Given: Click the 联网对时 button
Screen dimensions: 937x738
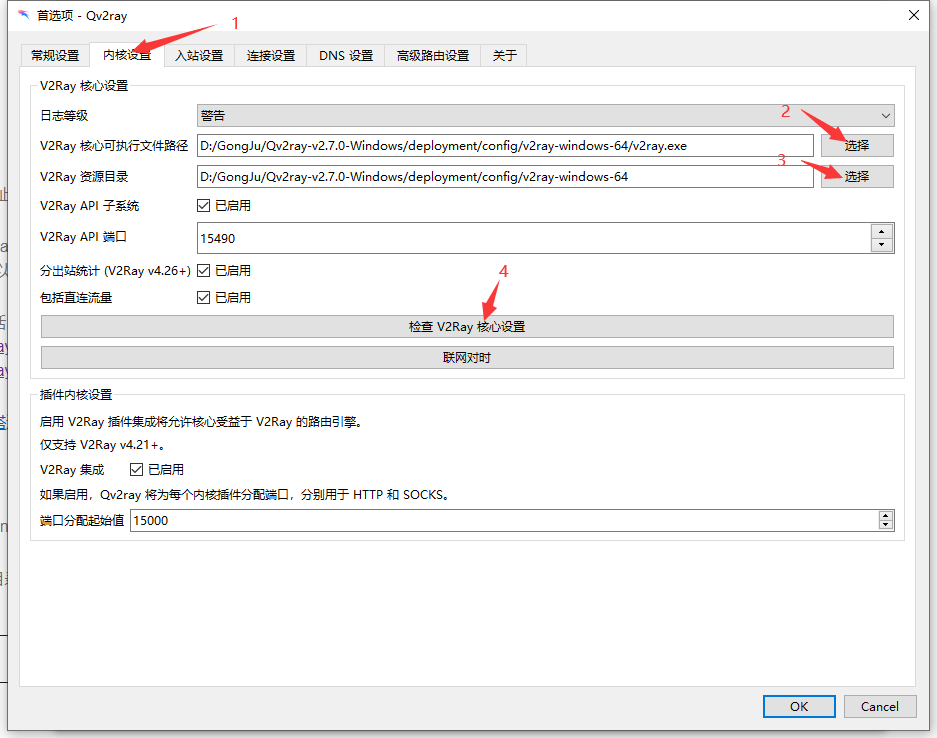Looking at the screenshot, I should 467,358.
